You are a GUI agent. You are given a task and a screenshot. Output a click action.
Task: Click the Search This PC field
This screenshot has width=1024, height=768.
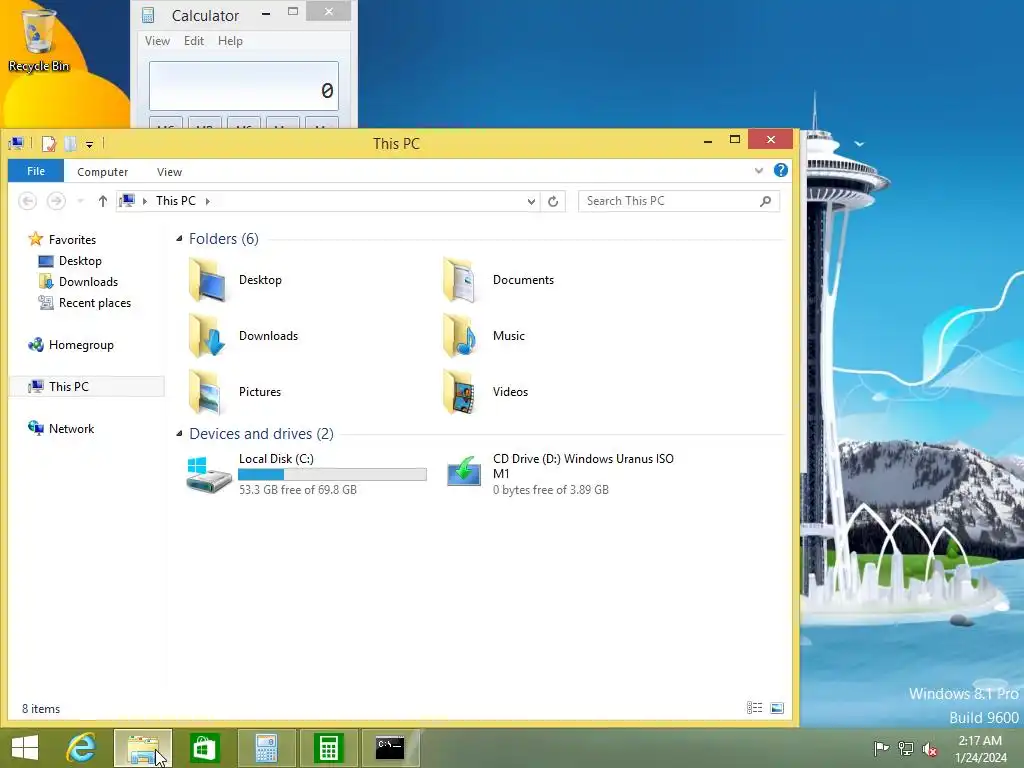point(679,201)
